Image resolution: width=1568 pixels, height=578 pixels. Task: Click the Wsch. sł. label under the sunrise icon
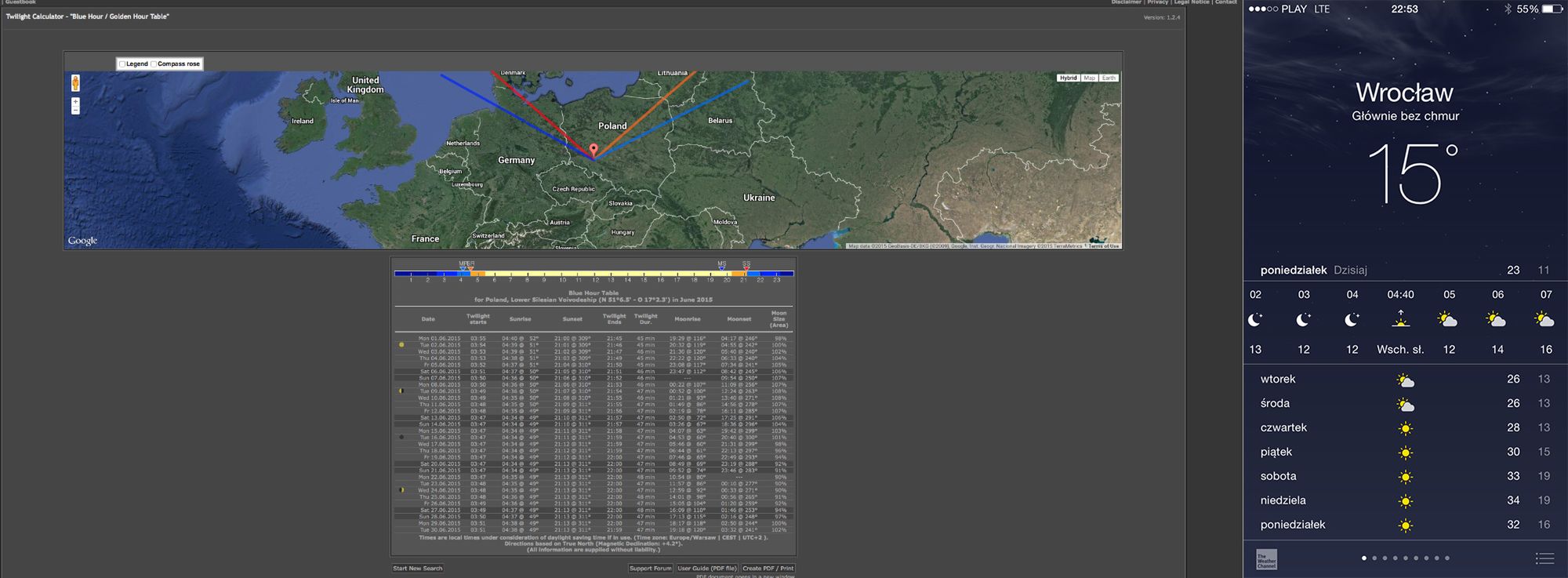point(1400,350)
